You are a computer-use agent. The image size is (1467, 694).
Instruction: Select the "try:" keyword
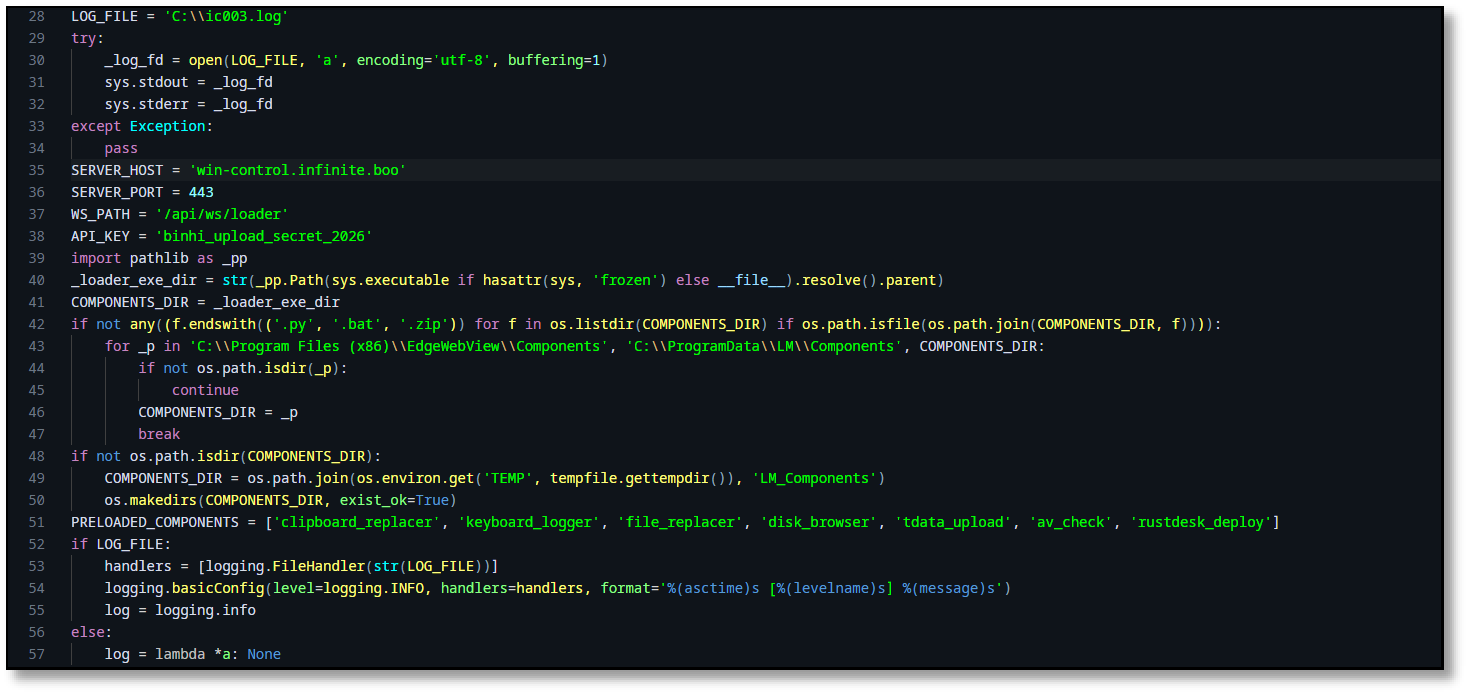tap(88, 38)
